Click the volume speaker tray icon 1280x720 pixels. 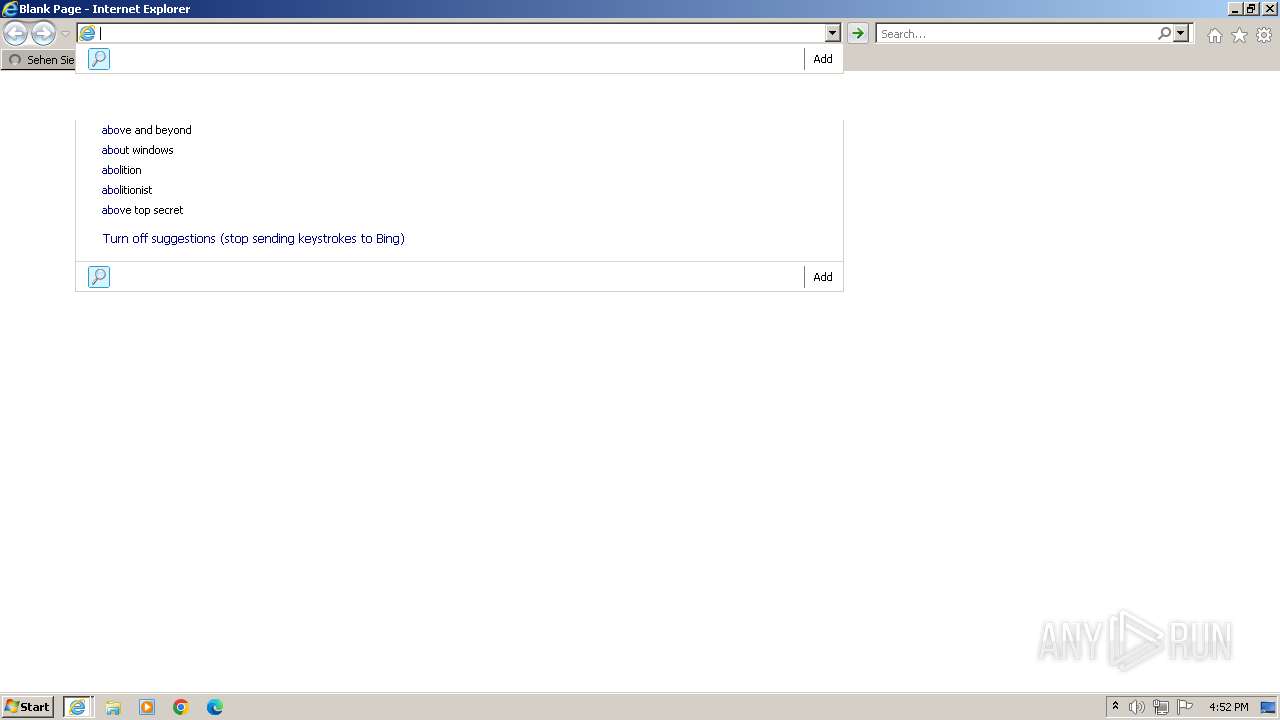(1136, 707)
